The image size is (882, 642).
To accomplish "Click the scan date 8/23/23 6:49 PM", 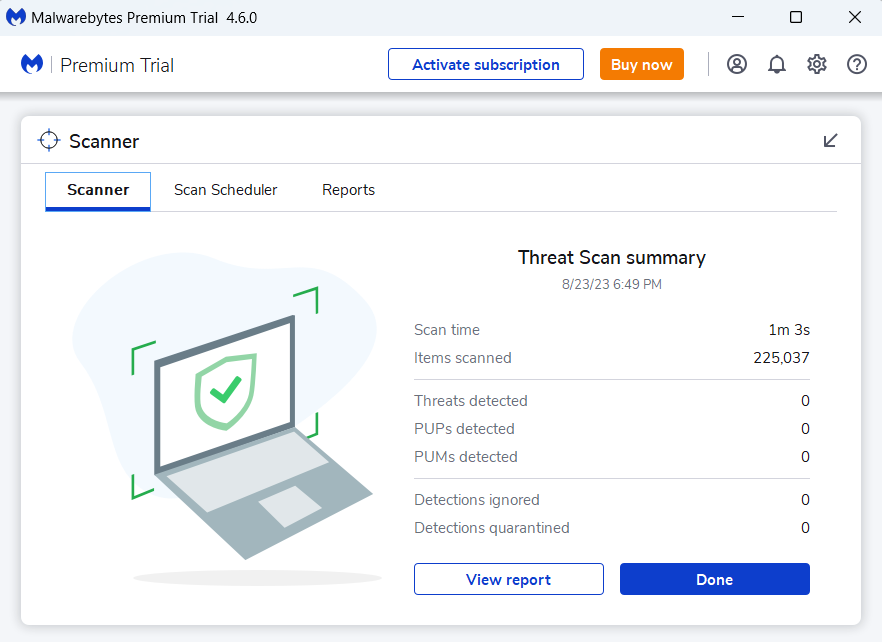I will 611,284.
